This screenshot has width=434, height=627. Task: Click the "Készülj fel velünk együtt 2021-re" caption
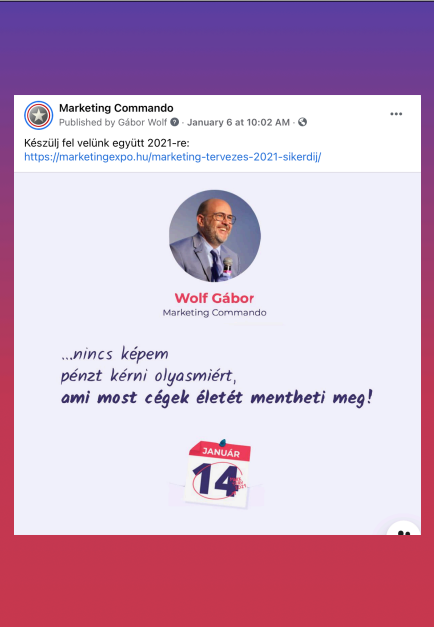[107, 143]
